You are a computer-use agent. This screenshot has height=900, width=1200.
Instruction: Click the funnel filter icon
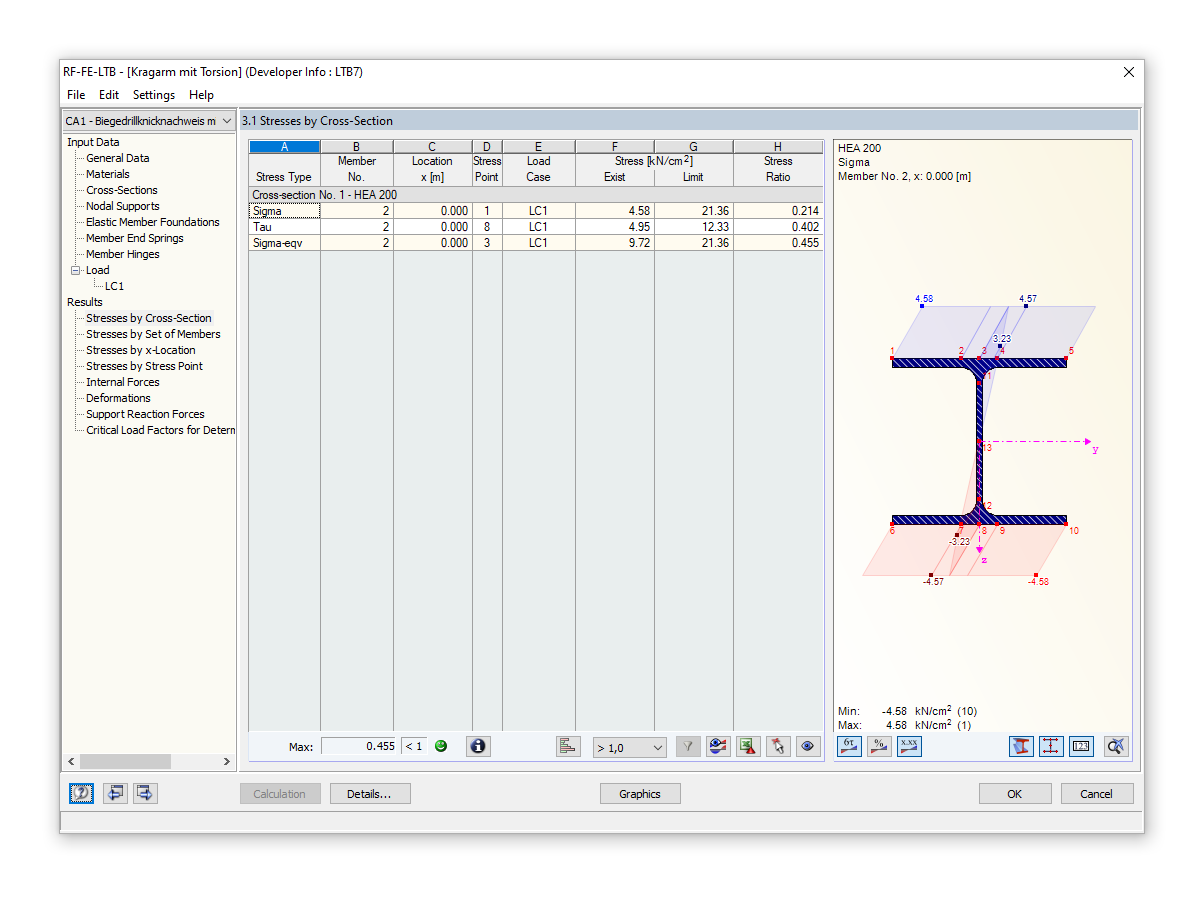[688, 746]
